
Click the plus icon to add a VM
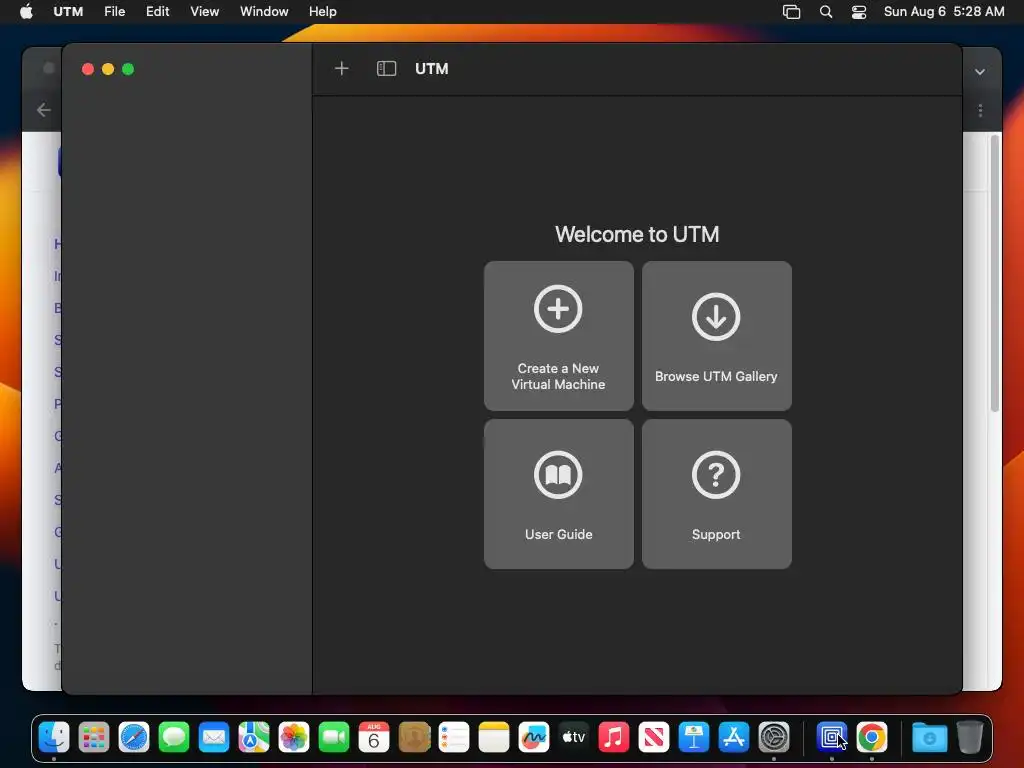pos(342,69)
